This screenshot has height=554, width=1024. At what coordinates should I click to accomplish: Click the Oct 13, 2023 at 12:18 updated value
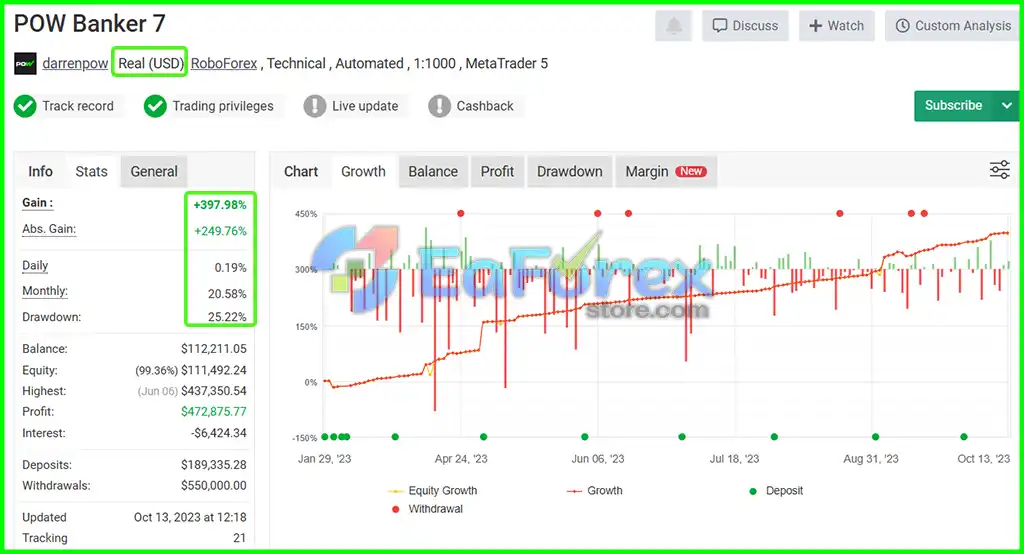tap(190, 517)
